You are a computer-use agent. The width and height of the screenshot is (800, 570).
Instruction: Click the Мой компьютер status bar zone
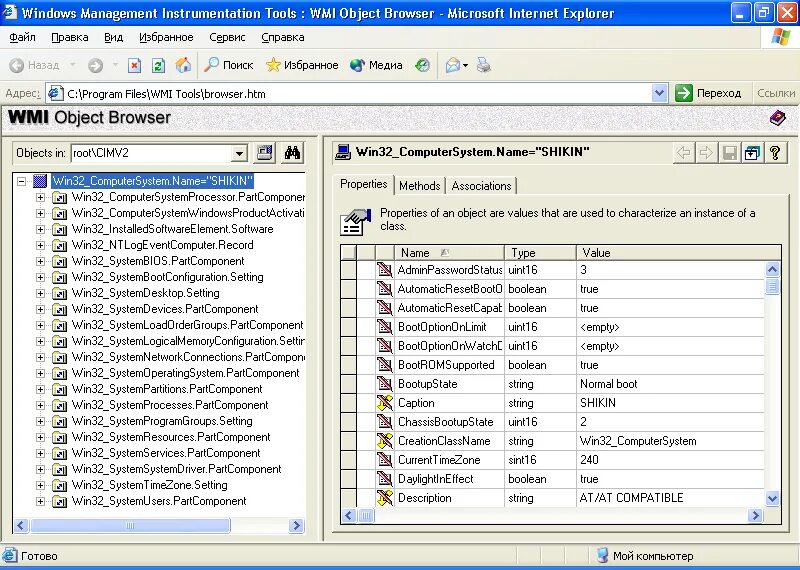point(644,556)
